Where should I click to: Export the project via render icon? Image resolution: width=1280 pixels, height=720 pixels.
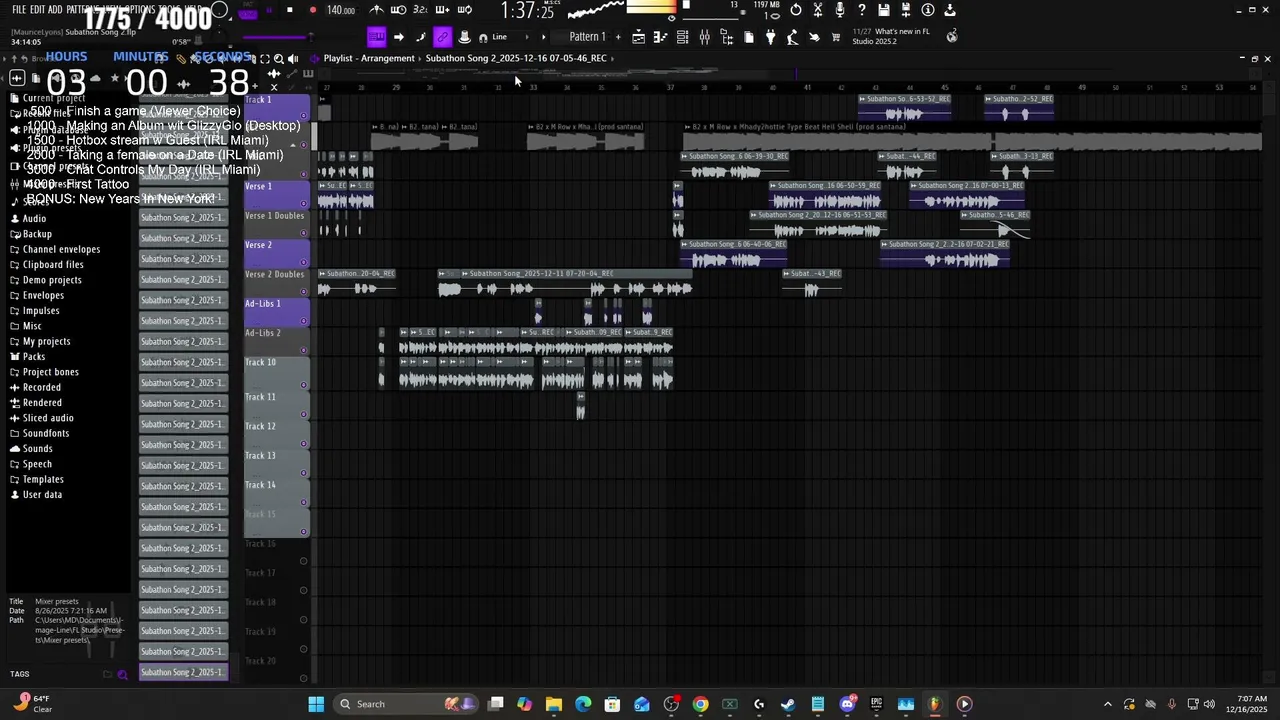950,10
